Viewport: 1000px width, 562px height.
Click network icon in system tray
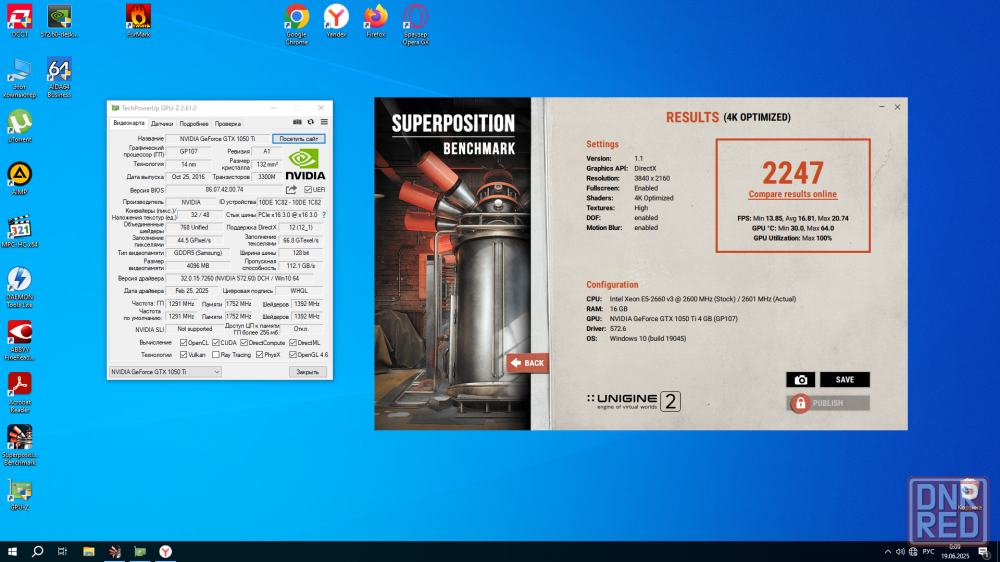point(913,552)
